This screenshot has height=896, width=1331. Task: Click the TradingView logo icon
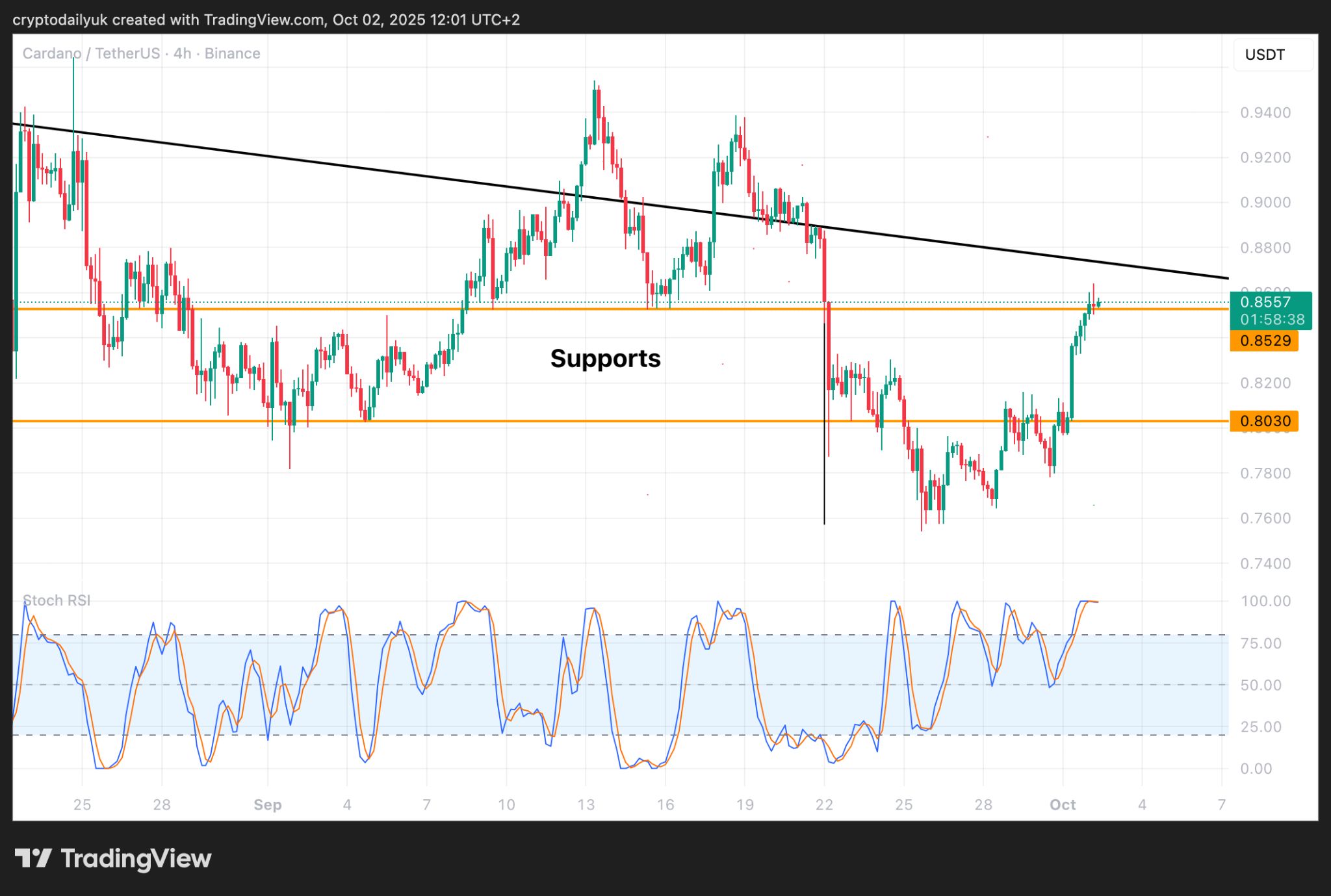tap(33, 858)
